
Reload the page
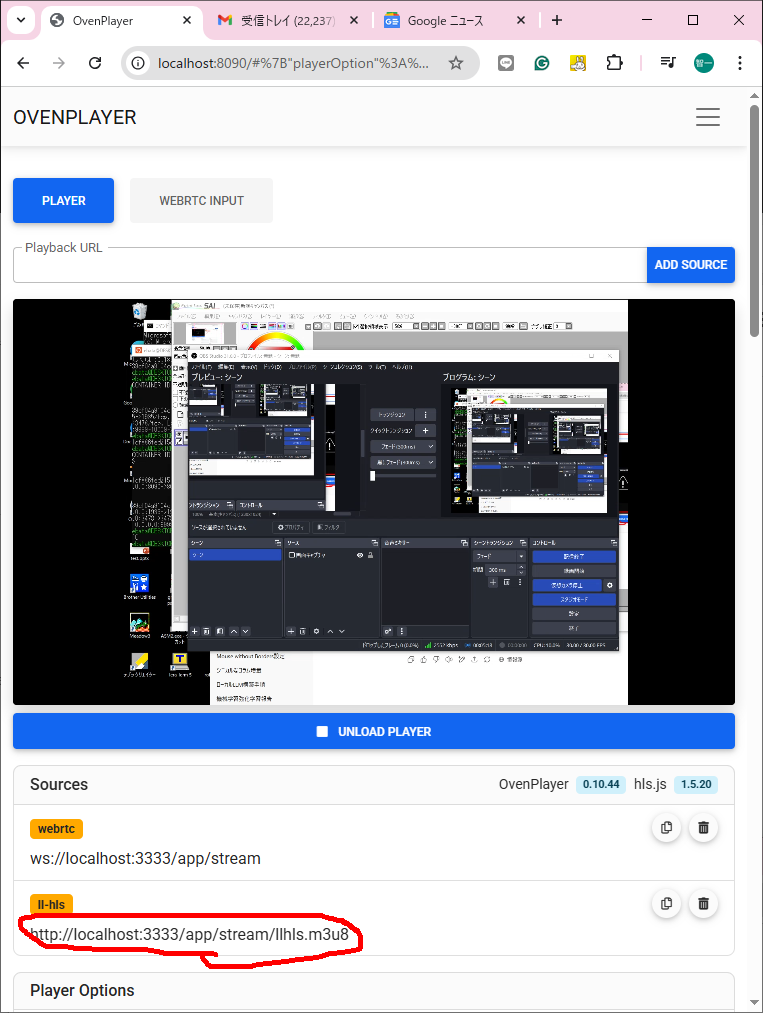point(95,63)
